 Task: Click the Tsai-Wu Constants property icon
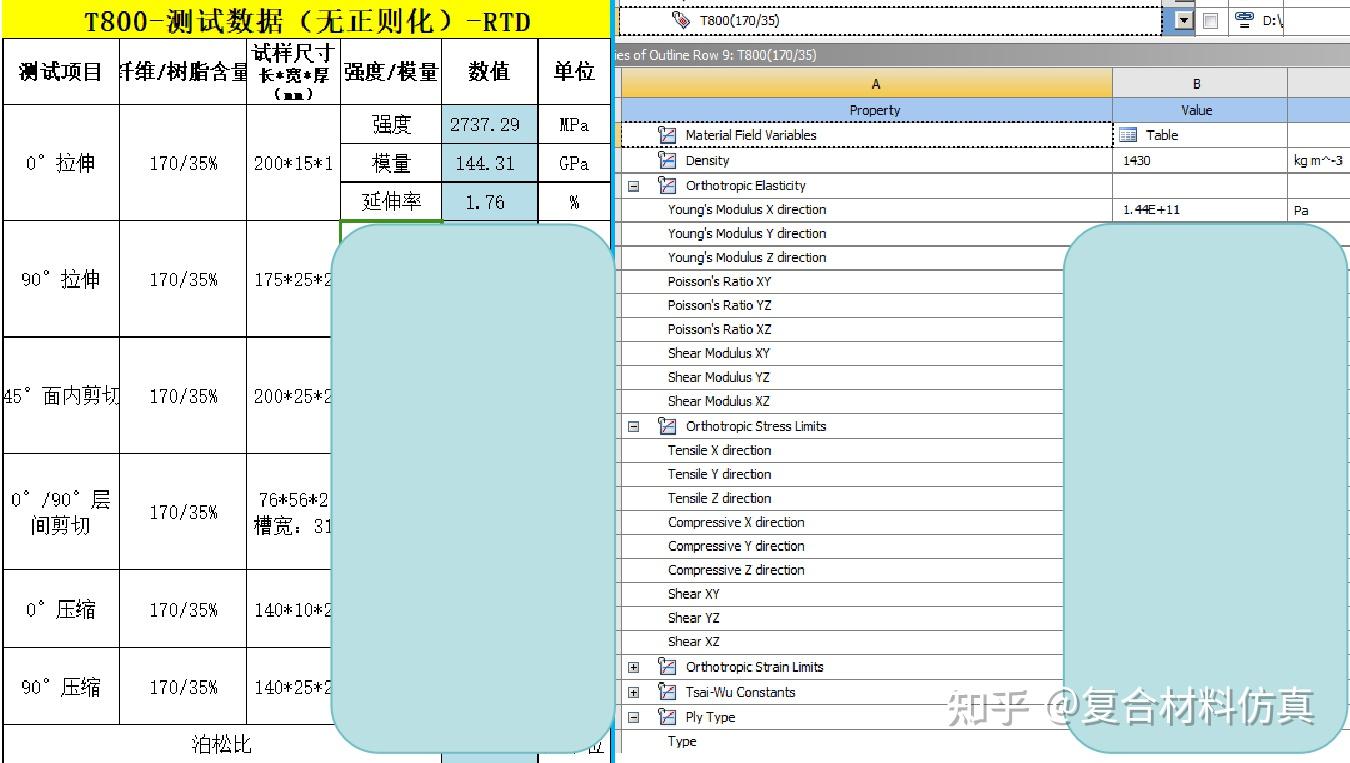click(666, 691)
